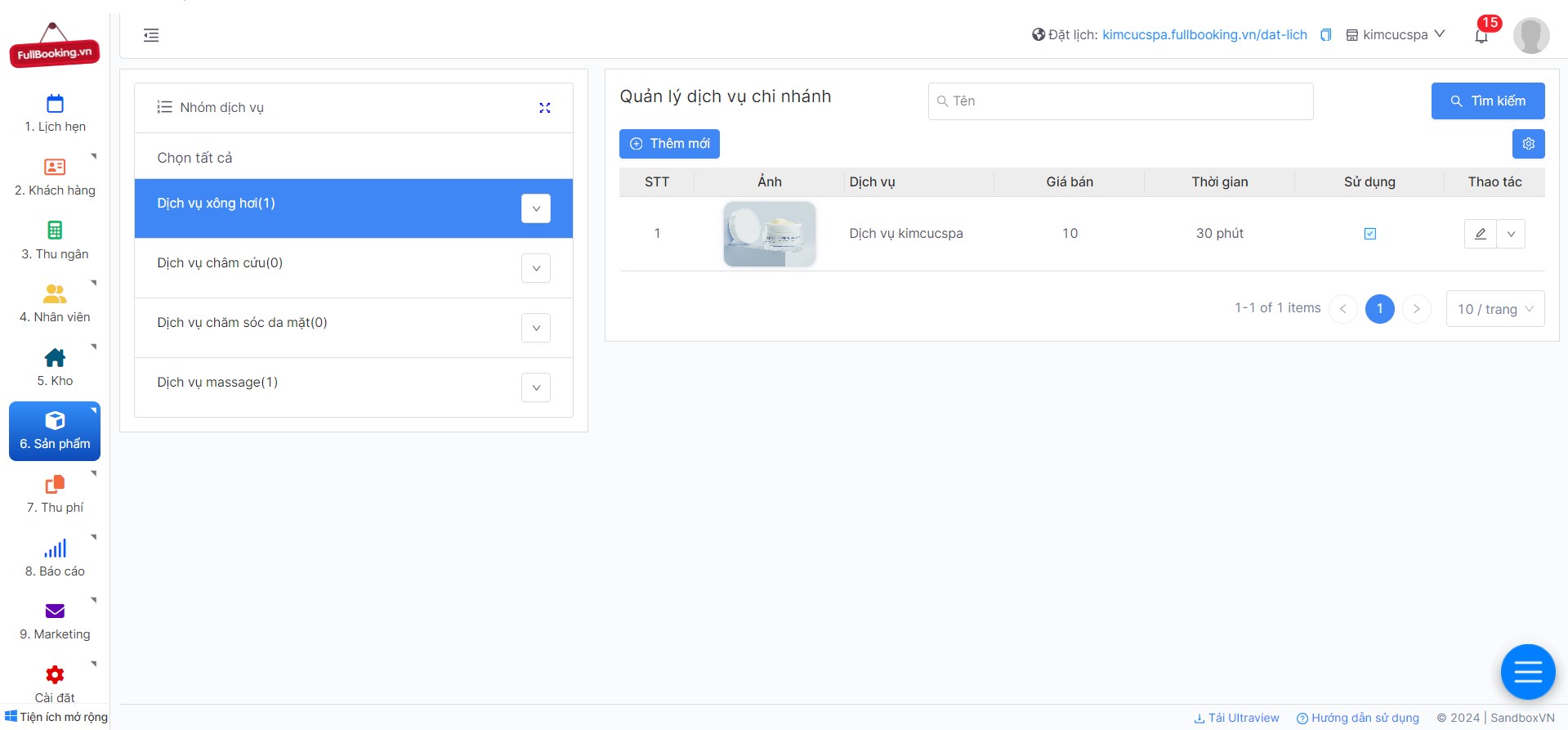The height and width of the screenshot is (730, 1568).
Task: Click the Thêm mới button
Action: [669, 144]
